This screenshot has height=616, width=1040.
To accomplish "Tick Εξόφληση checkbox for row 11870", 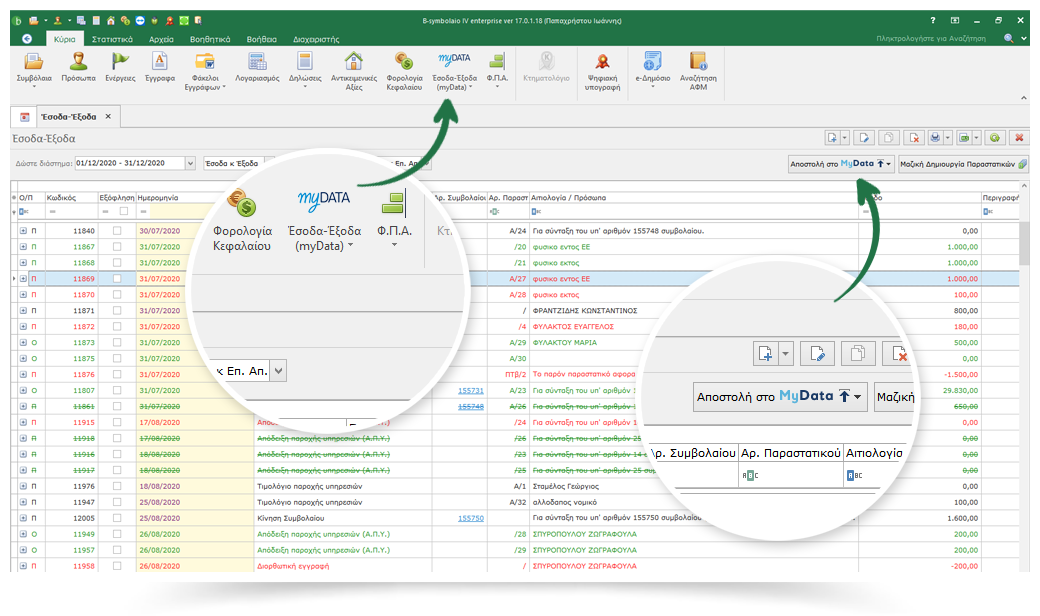I will click(117, 294).
